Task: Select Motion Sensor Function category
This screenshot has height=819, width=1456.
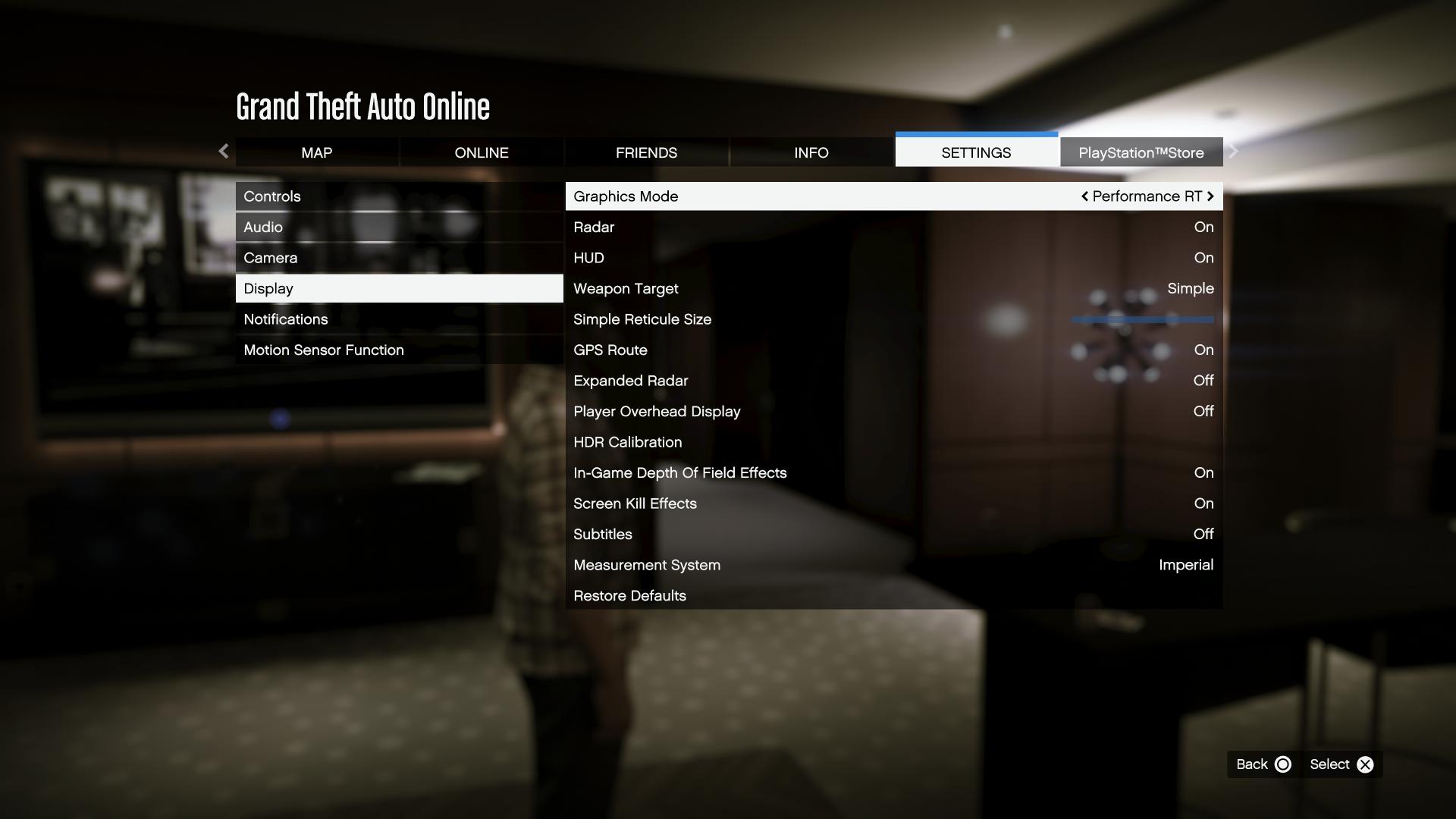Action: tap(324, 350)
